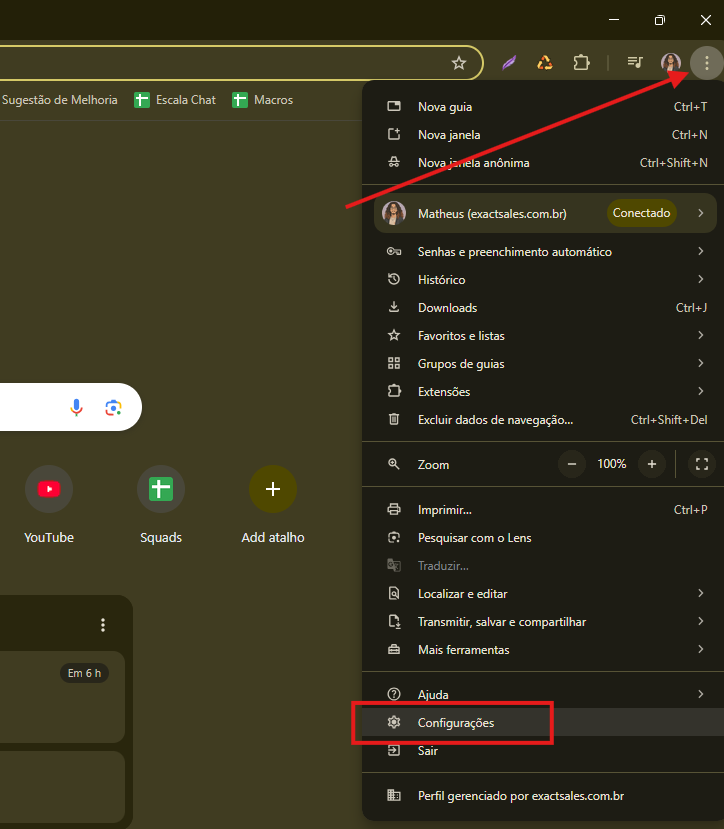Open media controls icon in toolbar
The image size is (724, 829).
[635, 63]
